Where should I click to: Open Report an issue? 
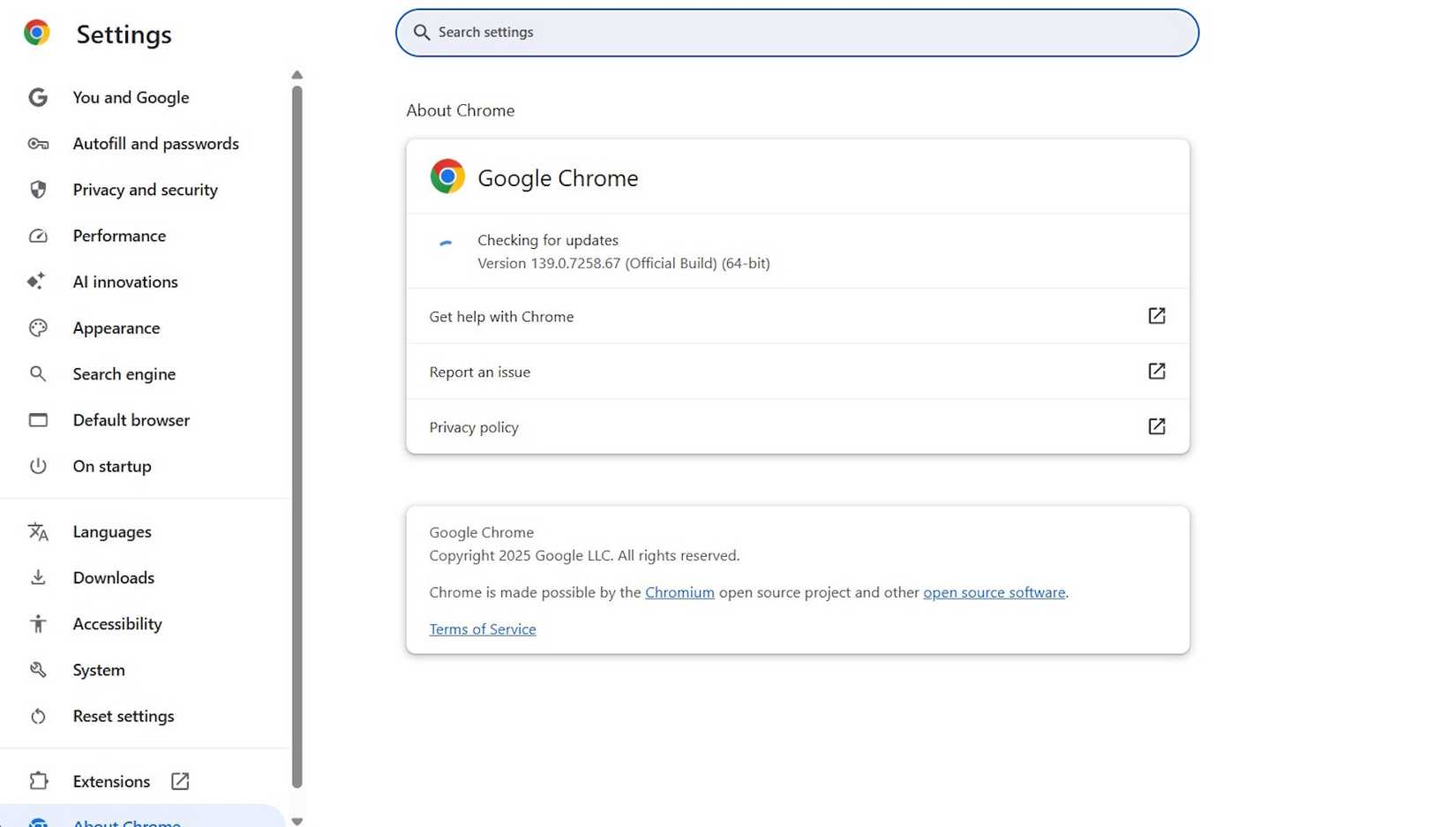coord(479,372)
